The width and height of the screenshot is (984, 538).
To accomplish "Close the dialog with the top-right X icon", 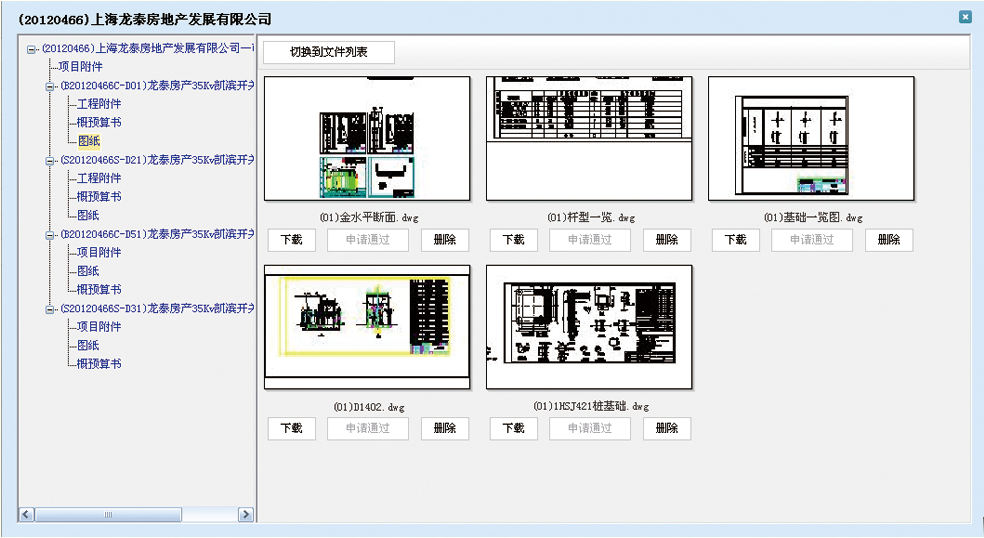I will (x=965, y=17).
